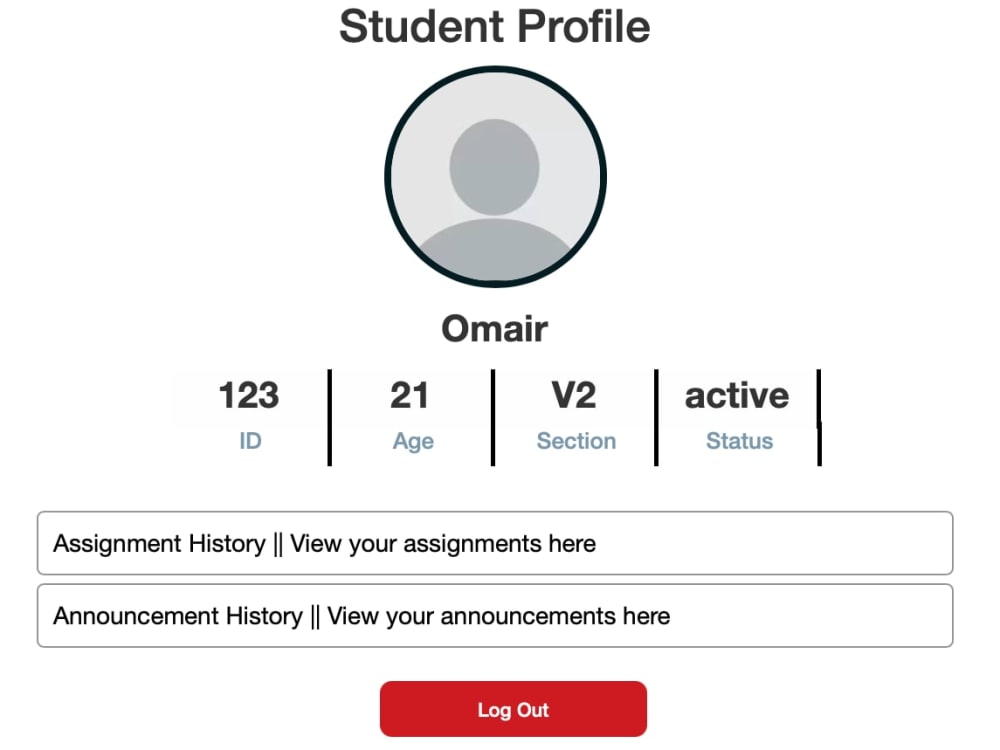Click the profile avatar placeholder icon
Screen dimensions: 1000x750
(496, 177)
